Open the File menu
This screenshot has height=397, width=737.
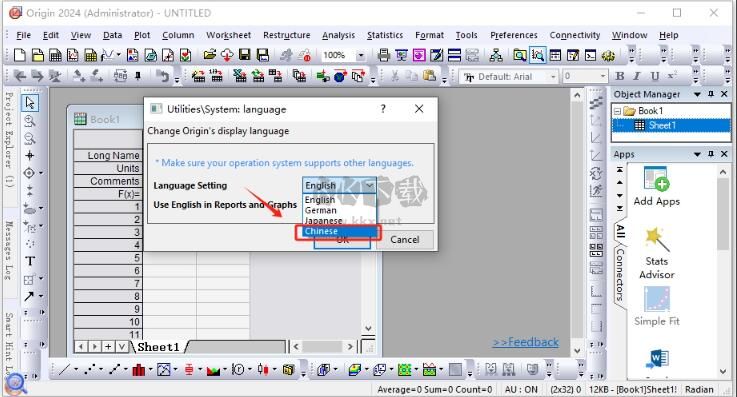coord(24,35)
